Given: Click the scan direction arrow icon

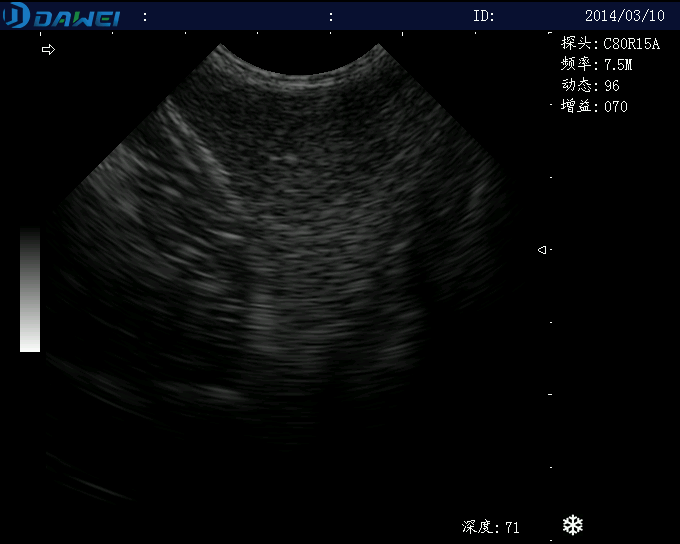Looking at the screenshot, I should 48,49.
